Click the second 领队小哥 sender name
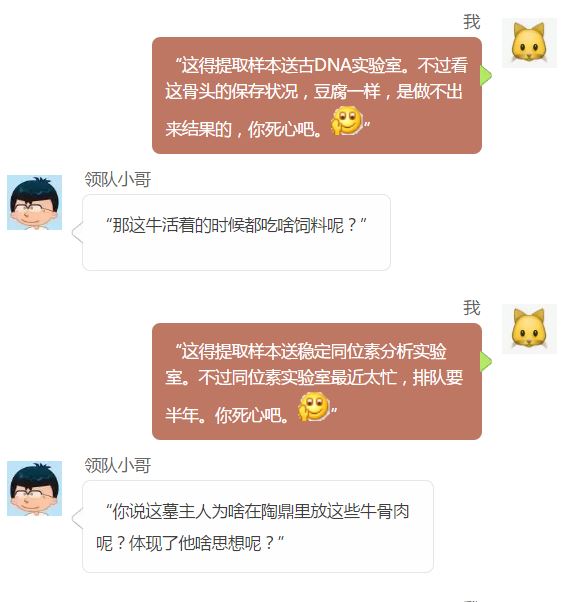The image size is (563, 602). pyautogui.click(x=118, y=465)
